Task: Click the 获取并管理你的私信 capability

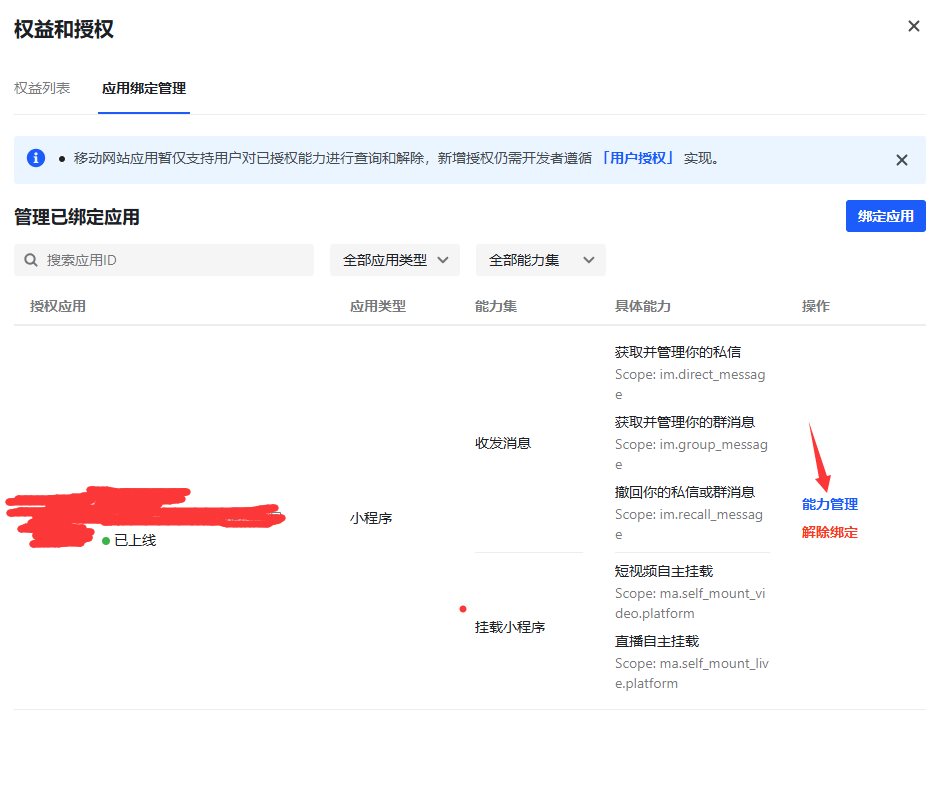Action: click(677, 352)
